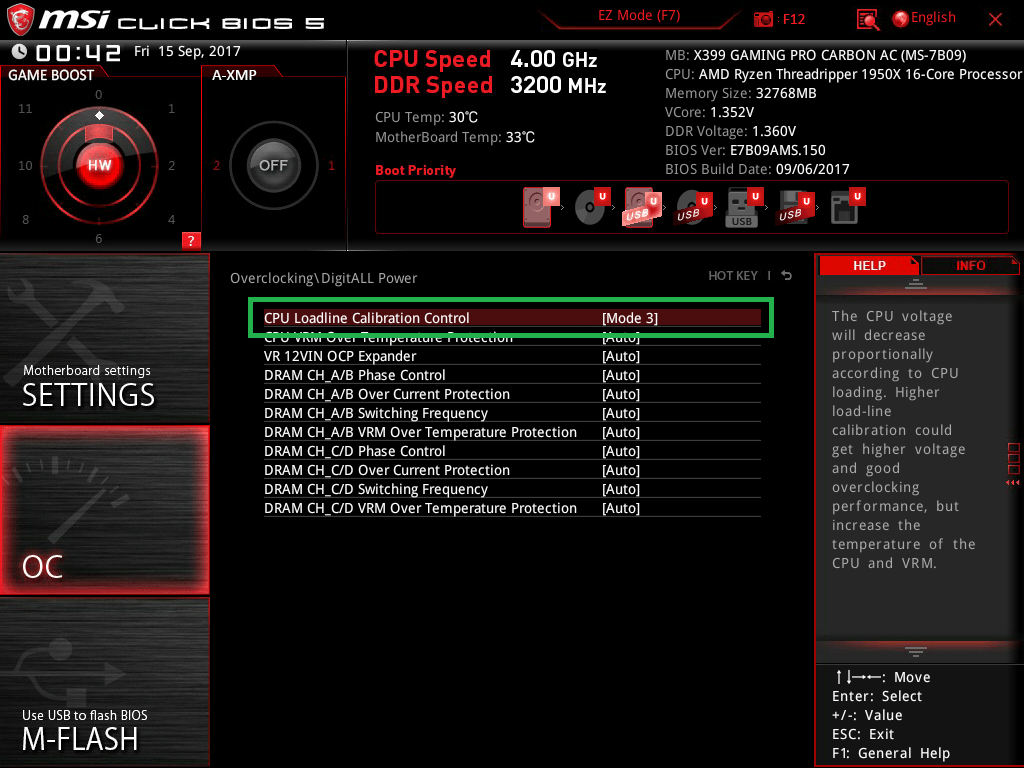Click the BIOS Build Date 09/06/2017 line
Viewport: 1024px width, 768px height.
[757, 169]
